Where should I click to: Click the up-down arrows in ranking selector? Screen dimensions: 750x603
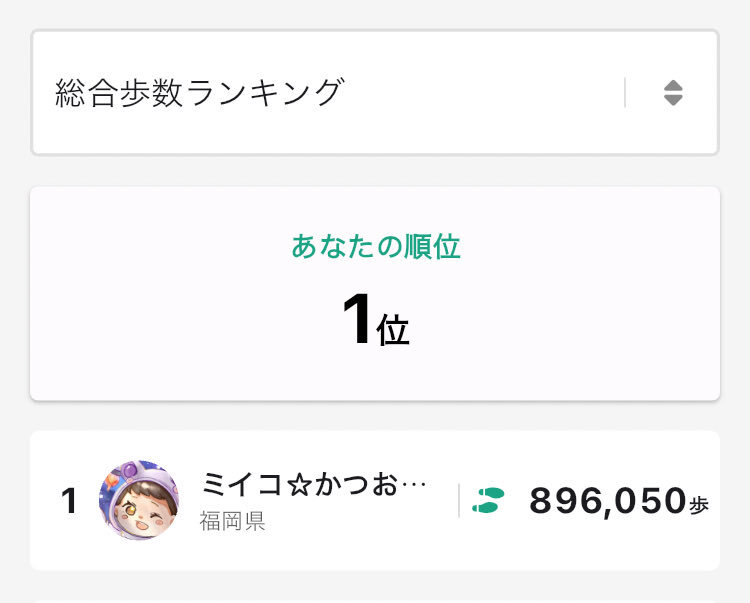point(673,93)
